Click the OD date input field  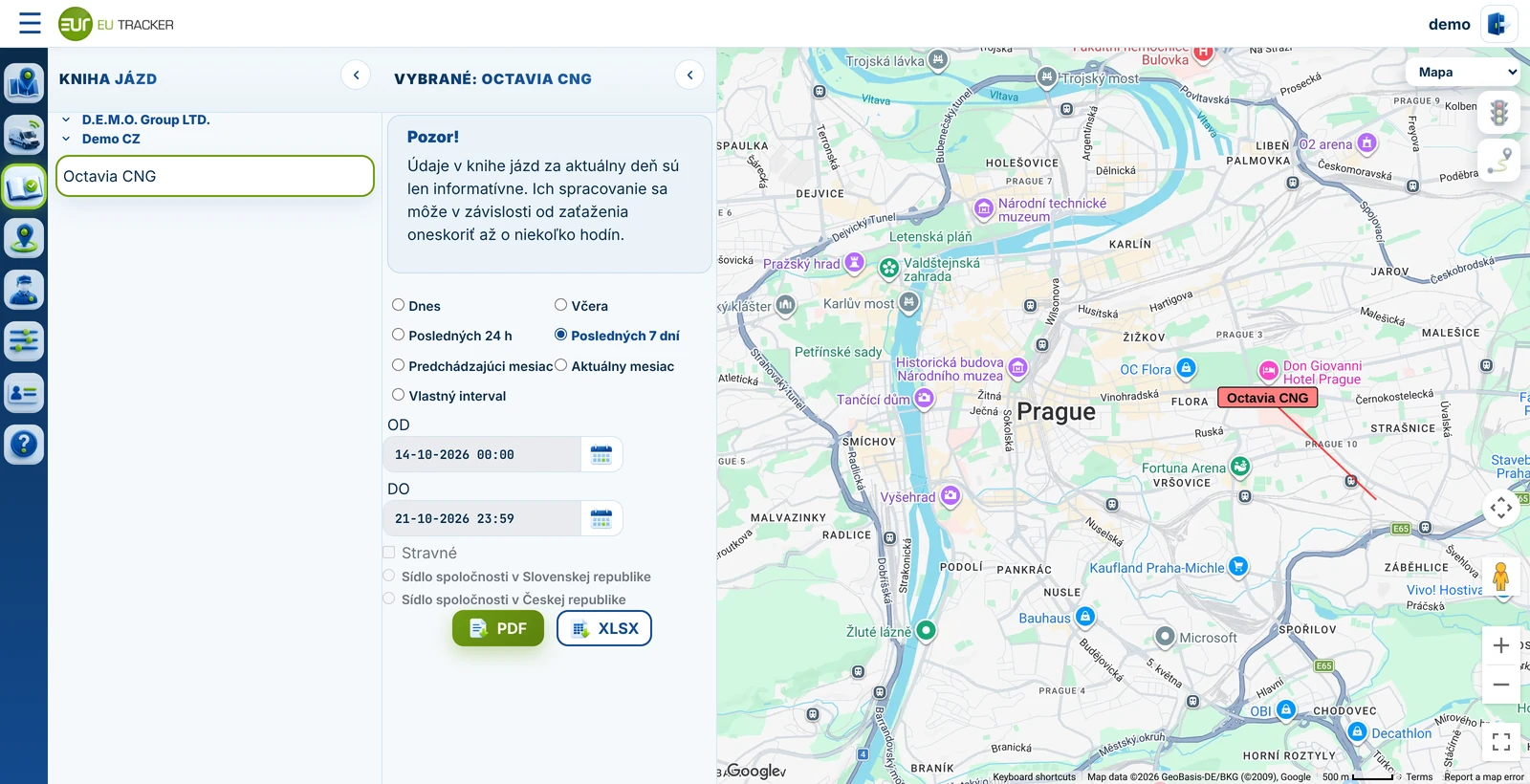[482, 454]
